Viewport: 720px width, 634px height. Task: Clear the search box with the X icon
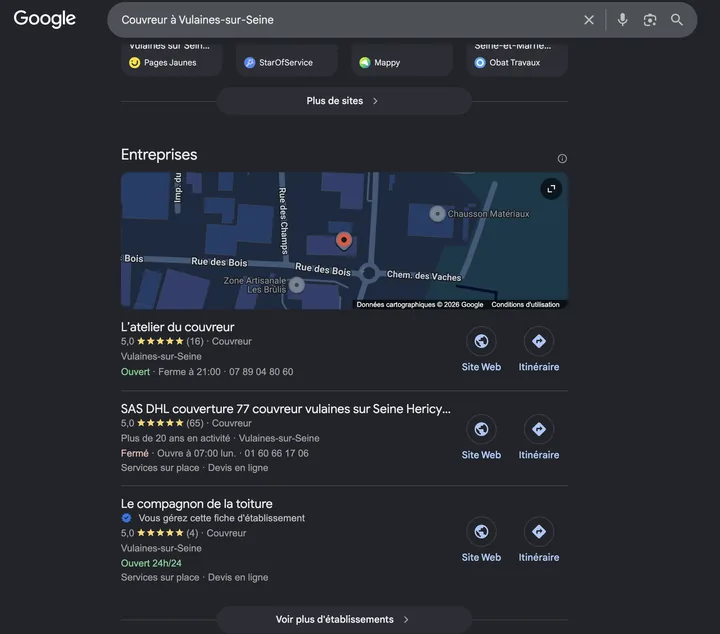(x=589, y=20)
